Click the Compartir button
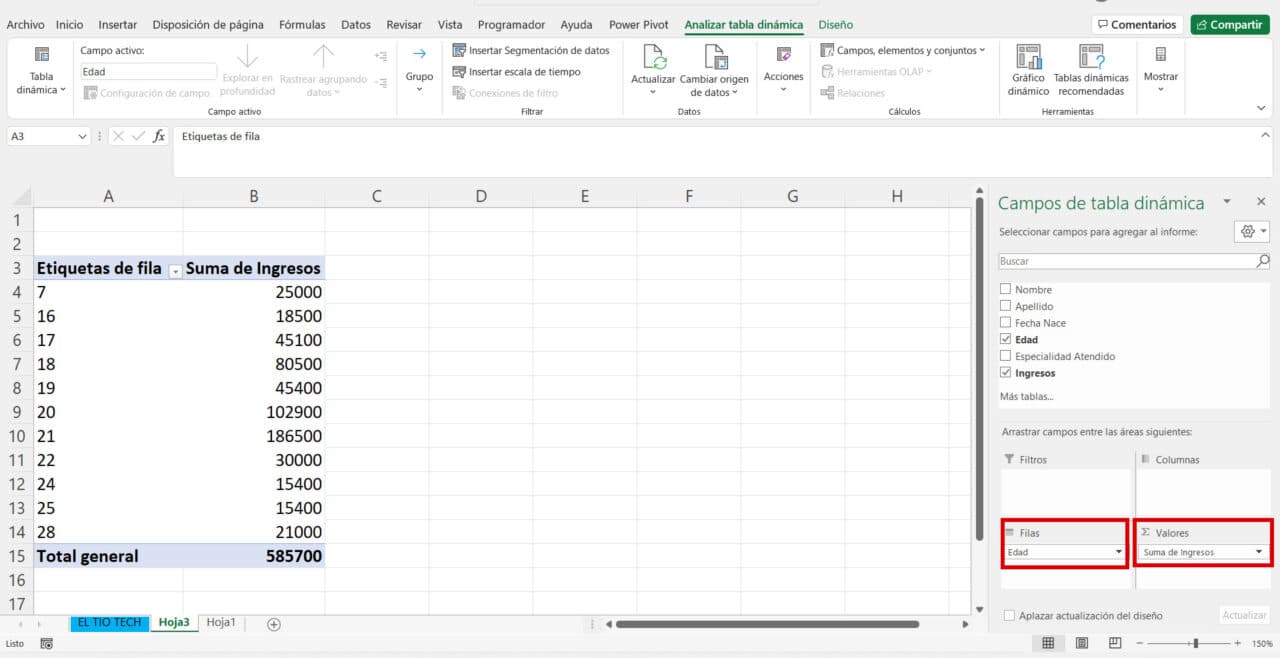Viewport: 1280px width, 658px height. (1229, 25)
